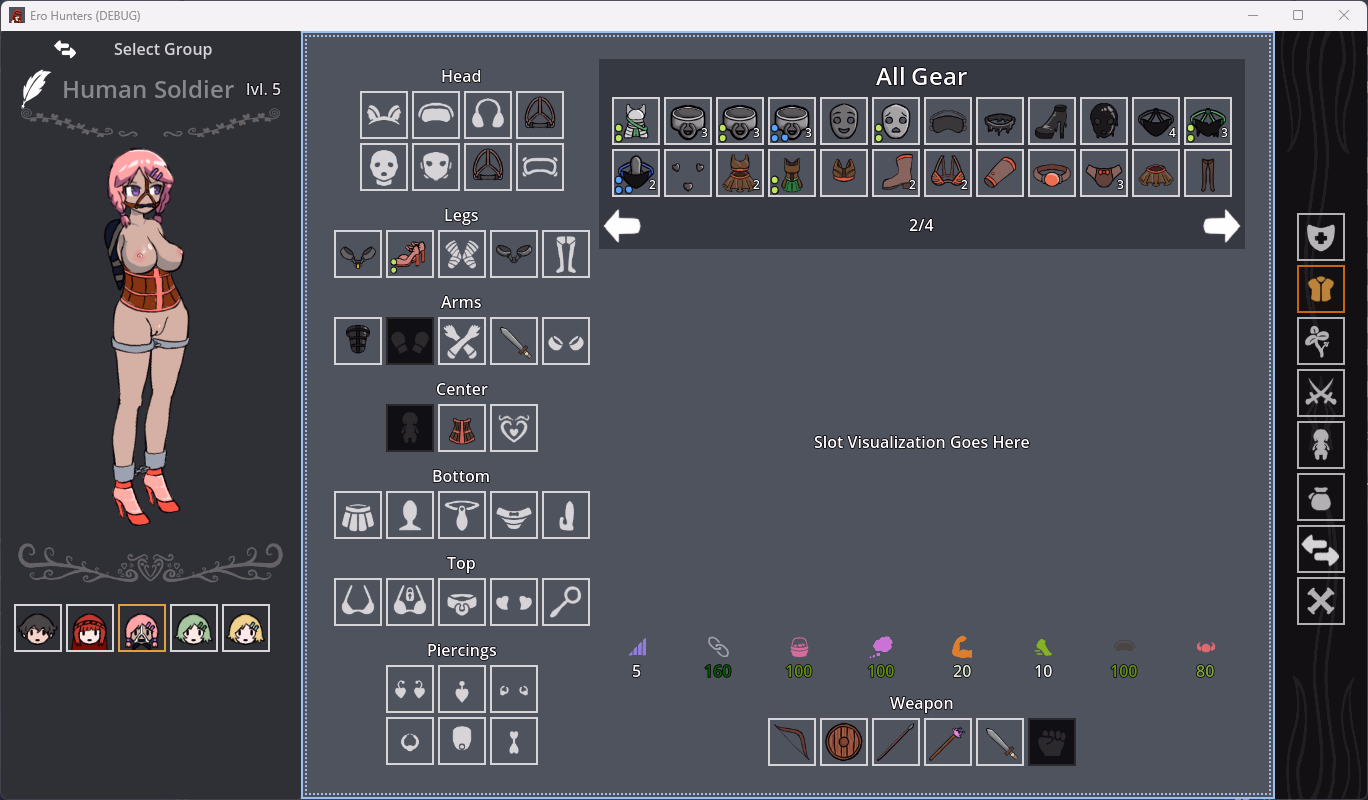
Task: Select the brown skirt gear item
Action: pos(1156,173)
